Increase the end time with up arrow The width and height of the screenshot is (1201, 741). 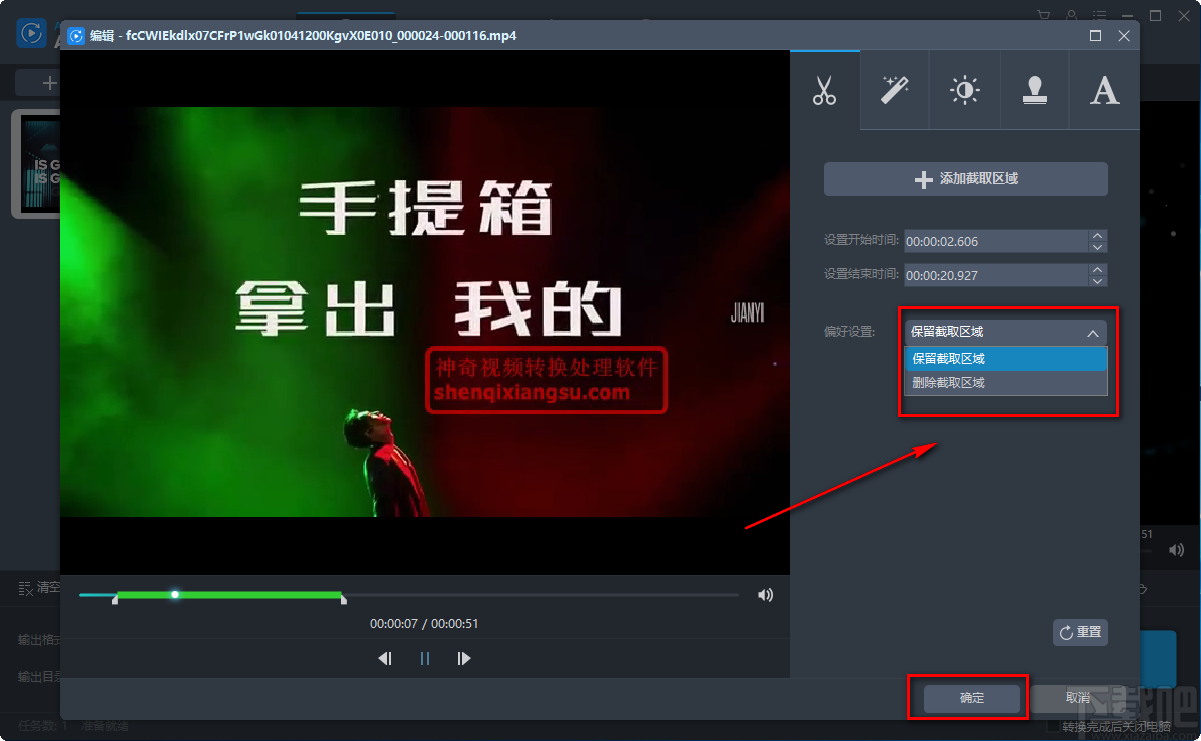coord(1098,270)
